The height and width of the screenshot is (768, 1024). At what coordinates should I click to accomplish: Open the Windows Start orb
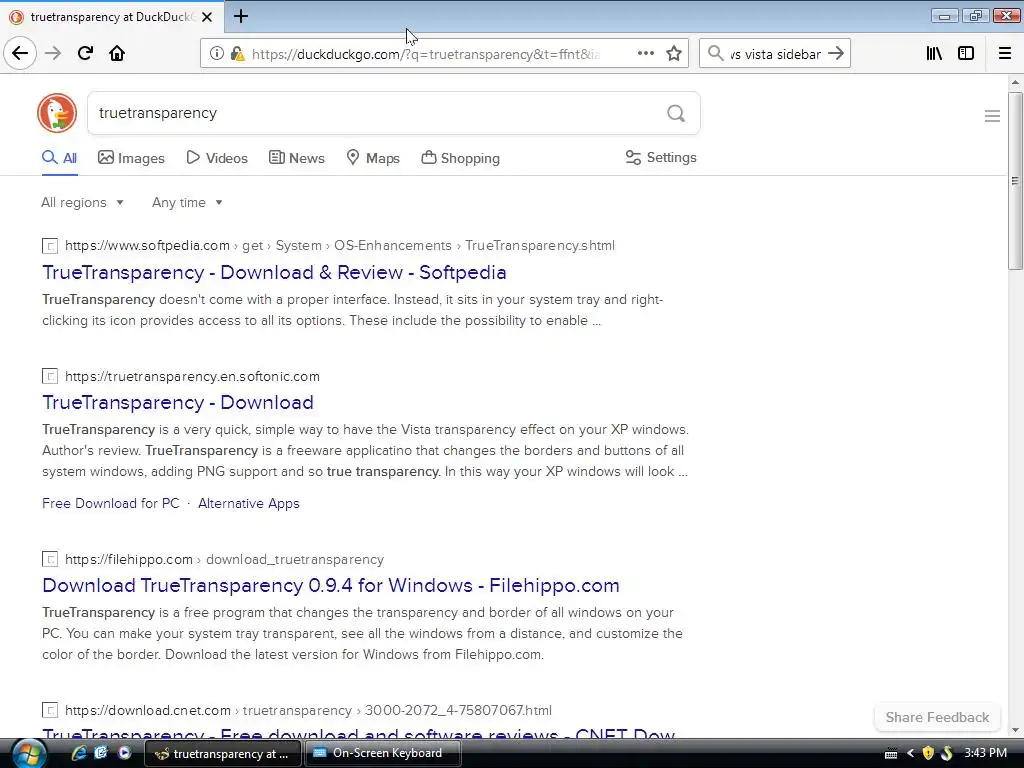tap(29, 754)
